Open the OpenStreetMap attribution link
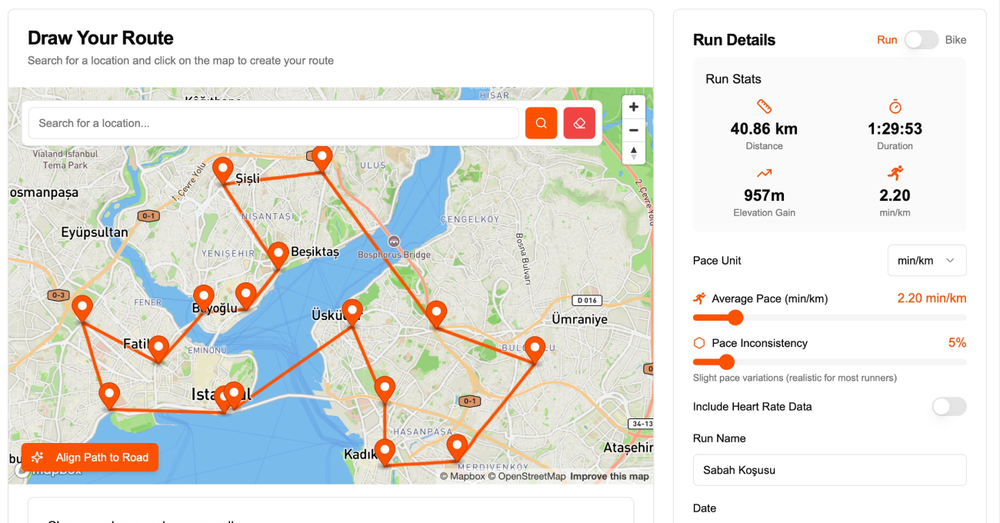Image resolution: width=1000 pixels, height=523 pixels. click(x=527, y=476)
